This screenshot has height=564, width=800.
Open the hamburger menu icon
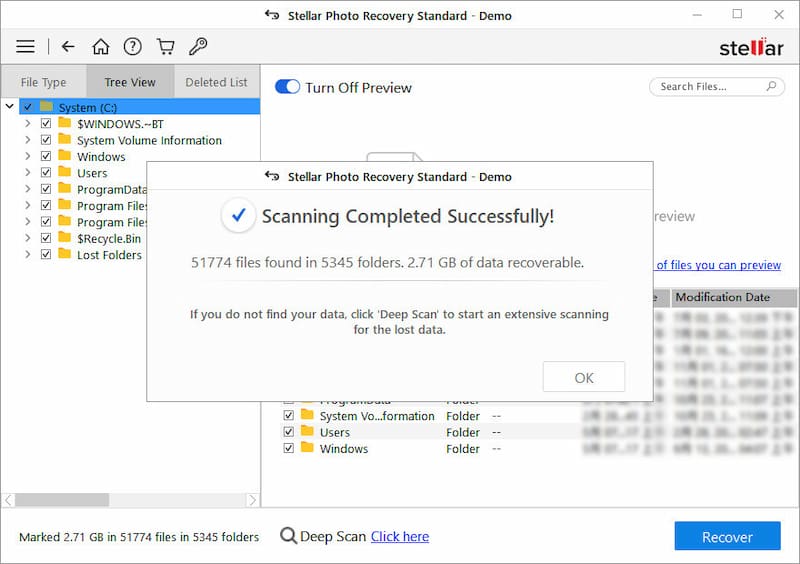(25, 47)
